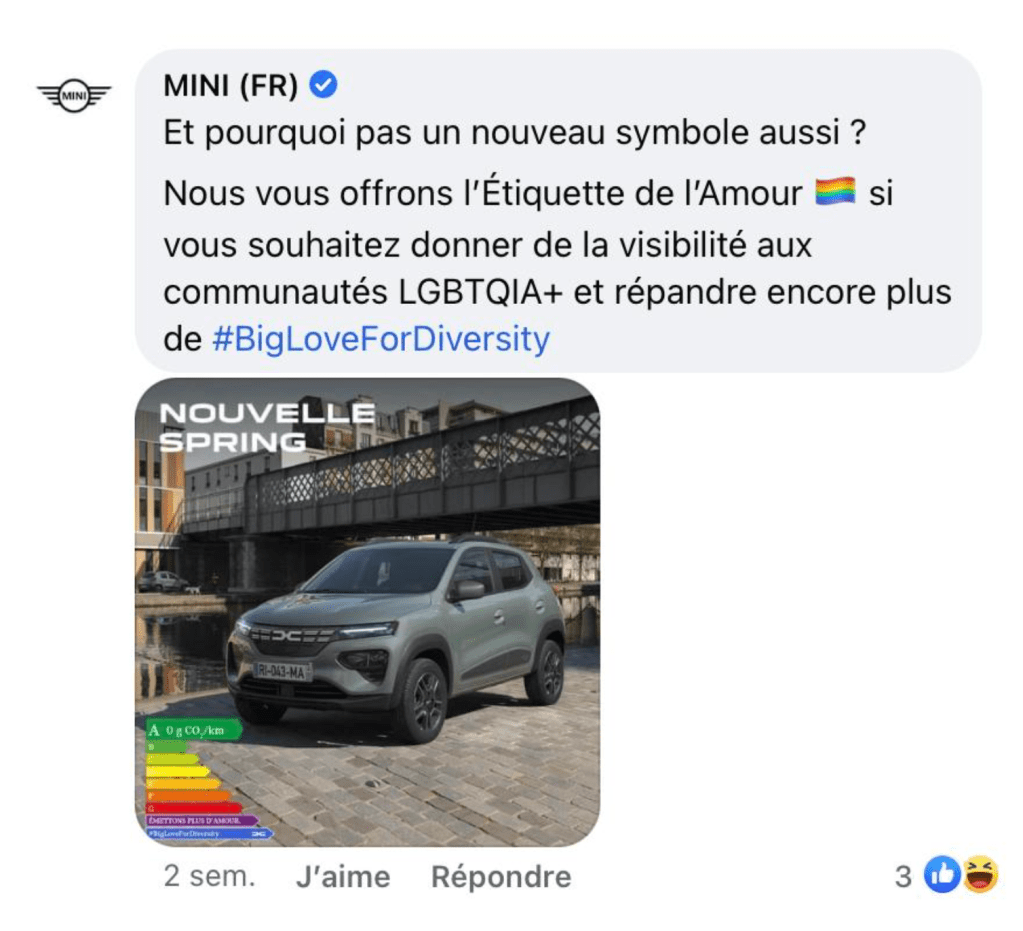Click the purple Émettons plus d'amour bar
This screenshot has width=1023, height=931.
[202, 820]
